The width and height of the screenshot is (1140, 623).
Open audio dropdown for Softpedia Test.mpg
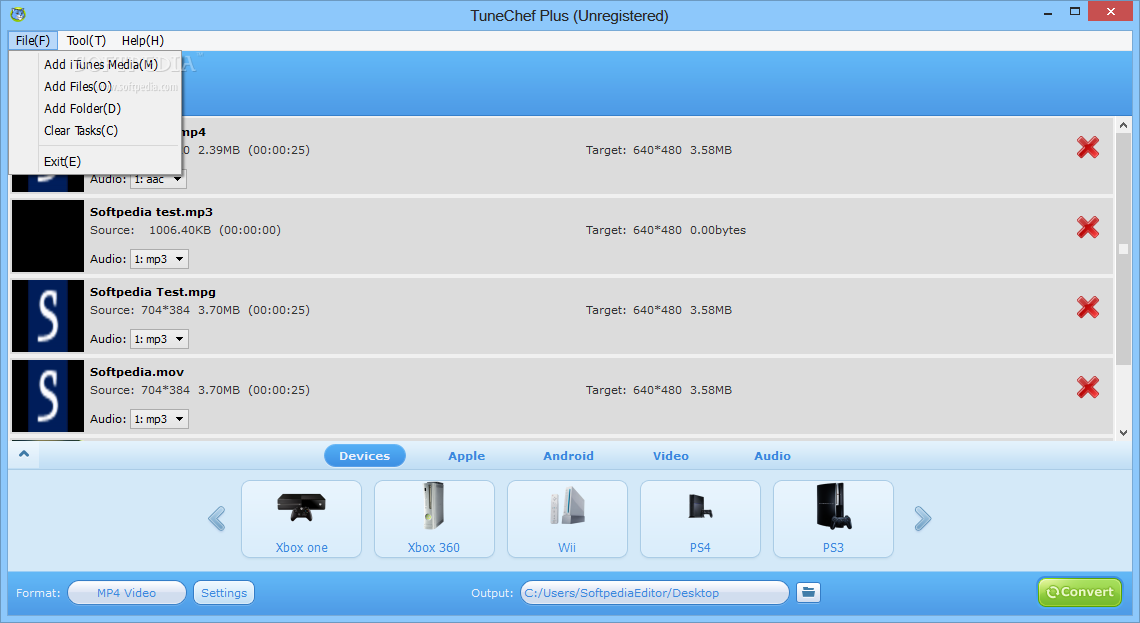click(159, 339)
